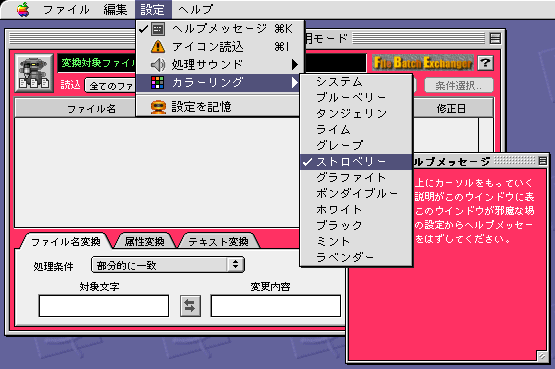
Task: Switch to 属性変換 tab
Action: pyautogui.click(x=145, y=242)
